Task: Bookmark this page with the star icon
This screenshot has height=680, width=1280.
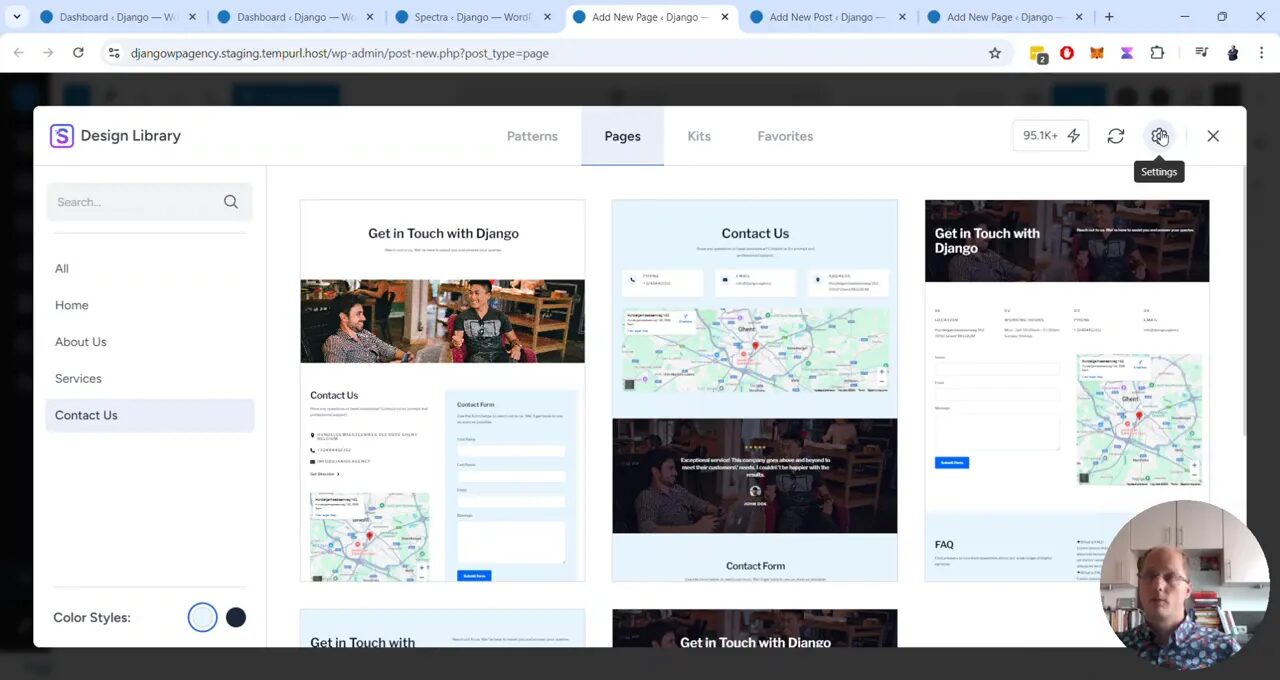Action: click(x=995, y=53)
